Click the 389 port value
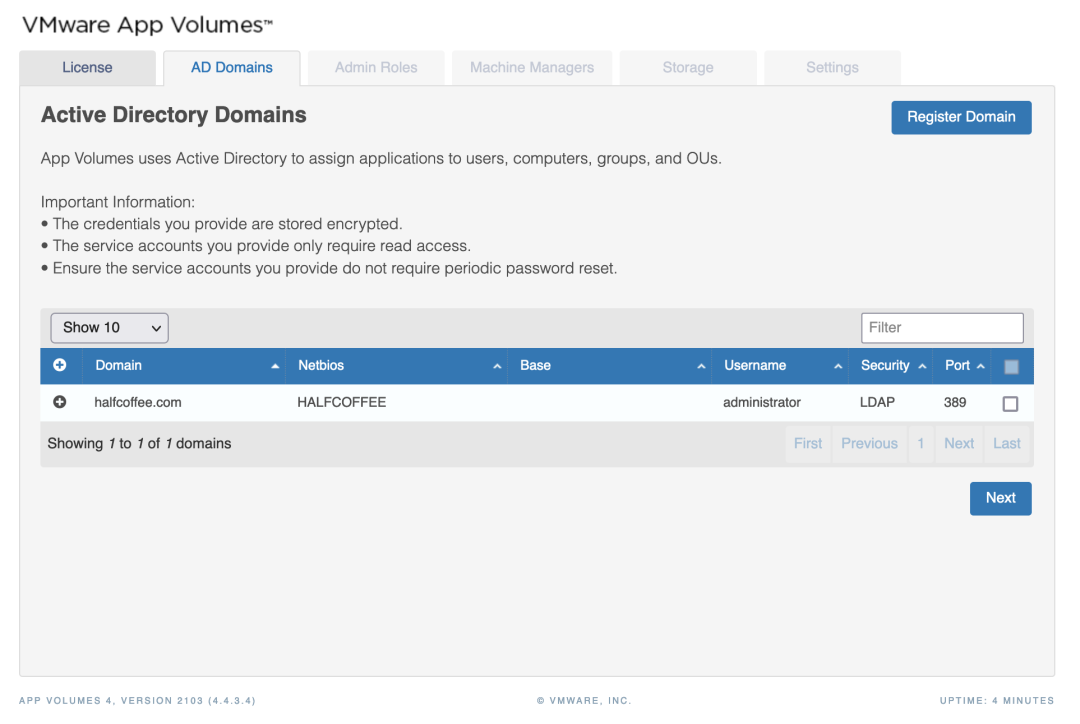Image resolution: width=1080 pixels, height=724 pixels. click(955, 402)
